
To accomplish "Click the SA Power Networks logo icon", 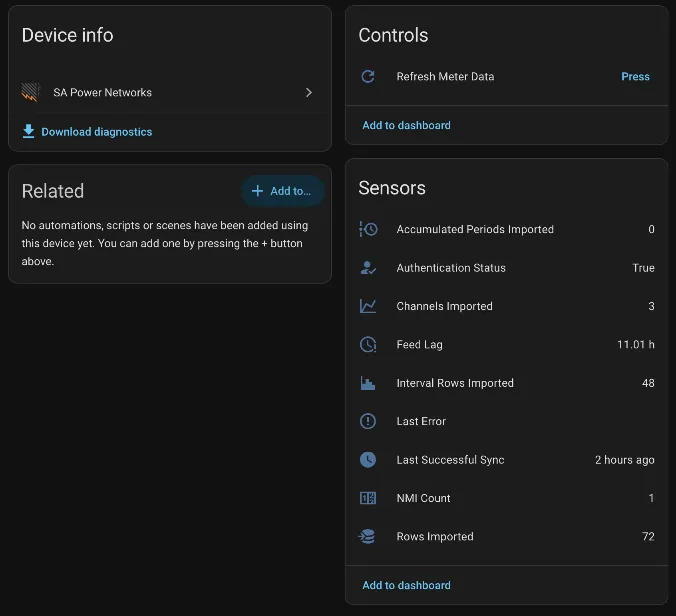I will pyautogui.click(x=30, y=92).
